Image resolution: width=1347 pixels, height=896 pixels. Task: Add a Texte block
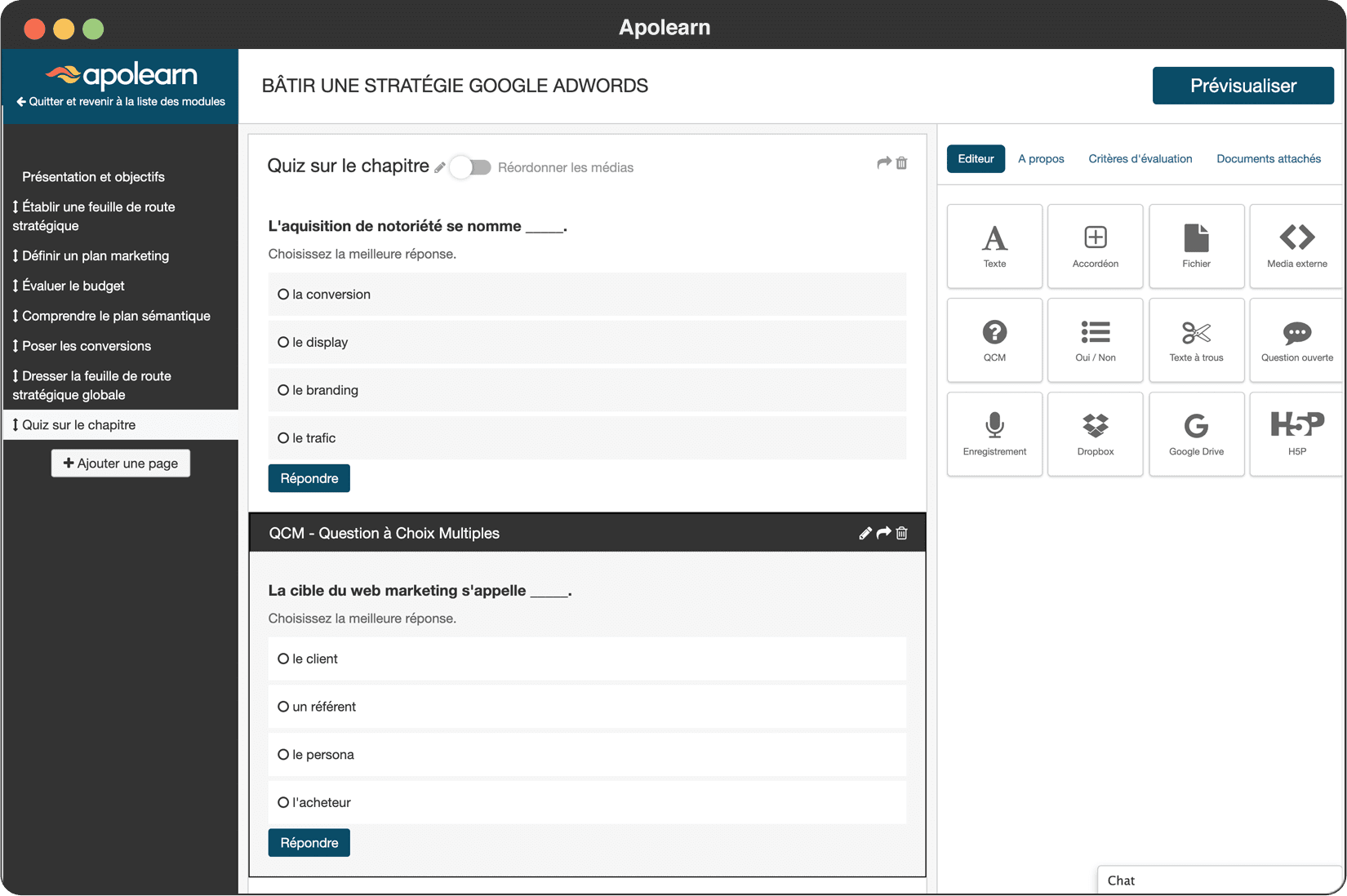point(994,246)
